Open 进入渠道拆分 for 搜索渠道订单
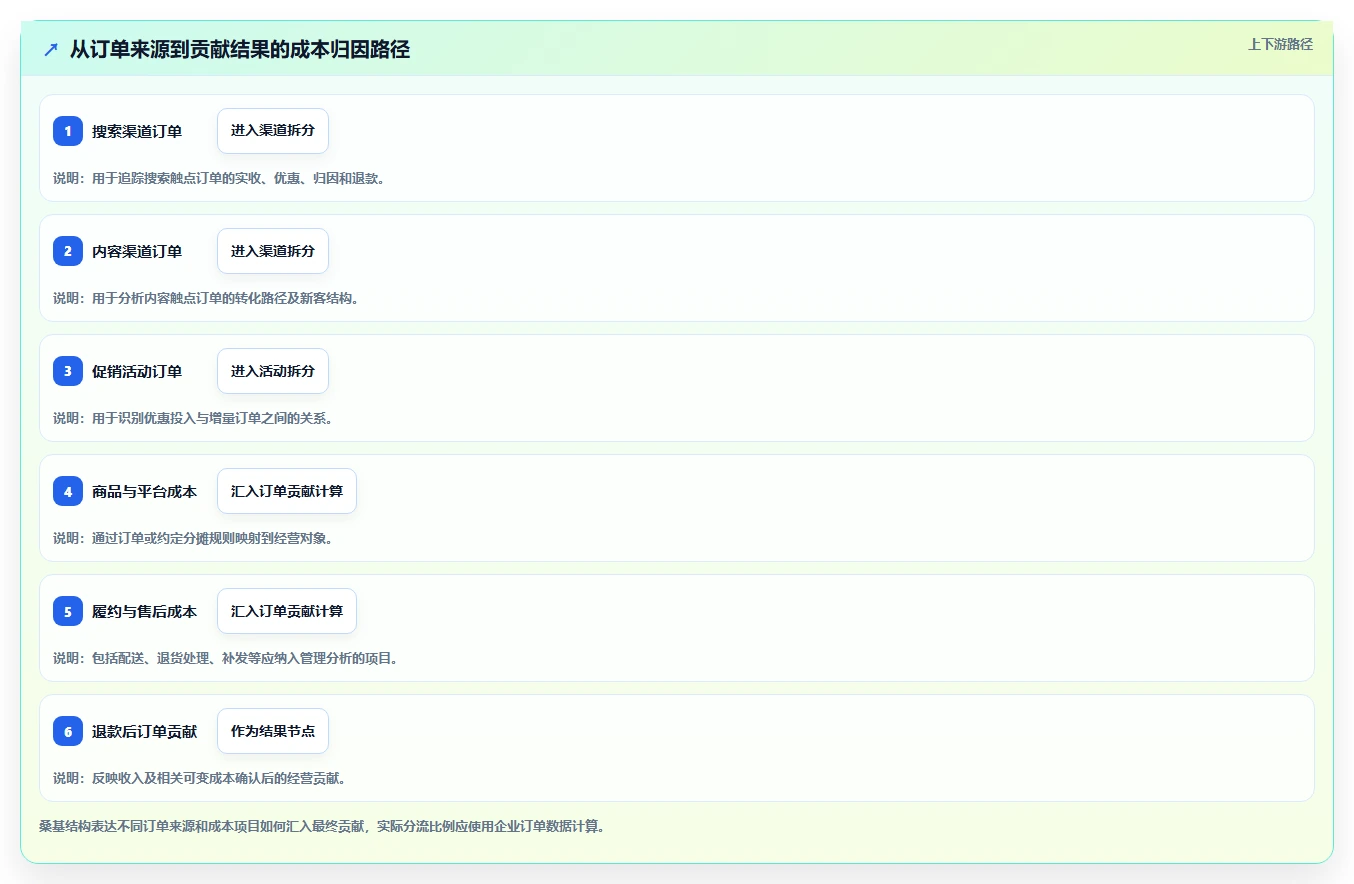Viewport: 1354px width, 884px height. pos(273,131)
